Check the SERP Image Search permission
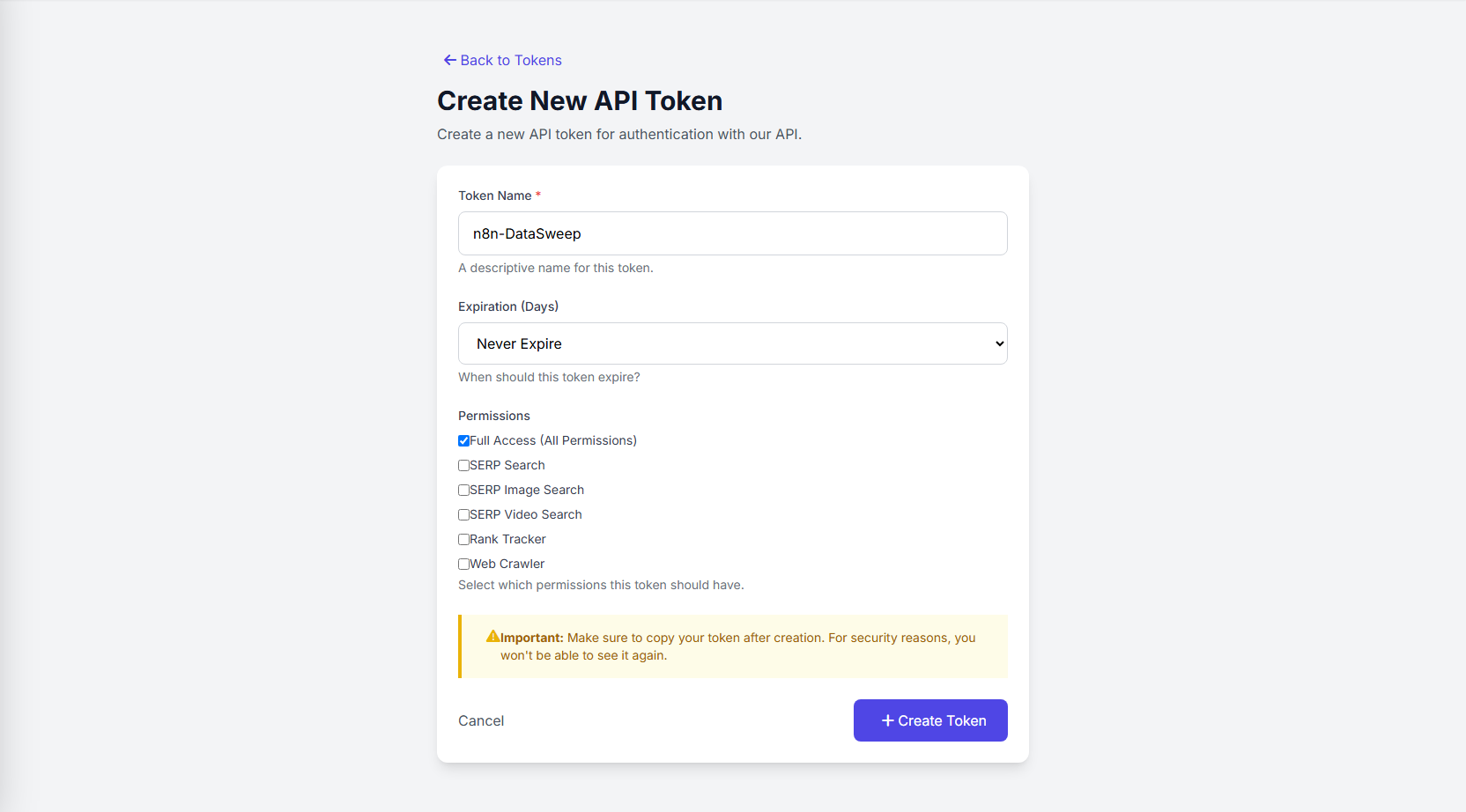 (464, 490)
